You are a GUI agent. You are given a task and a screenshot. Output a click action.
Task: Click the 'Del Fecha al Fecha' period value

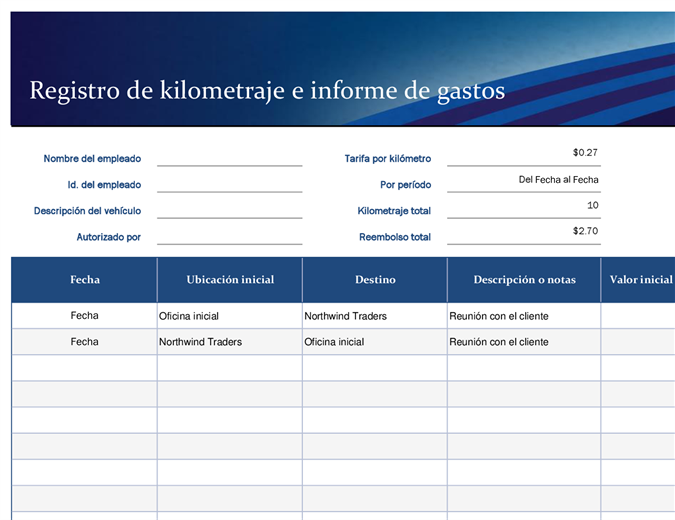[558, 180]
